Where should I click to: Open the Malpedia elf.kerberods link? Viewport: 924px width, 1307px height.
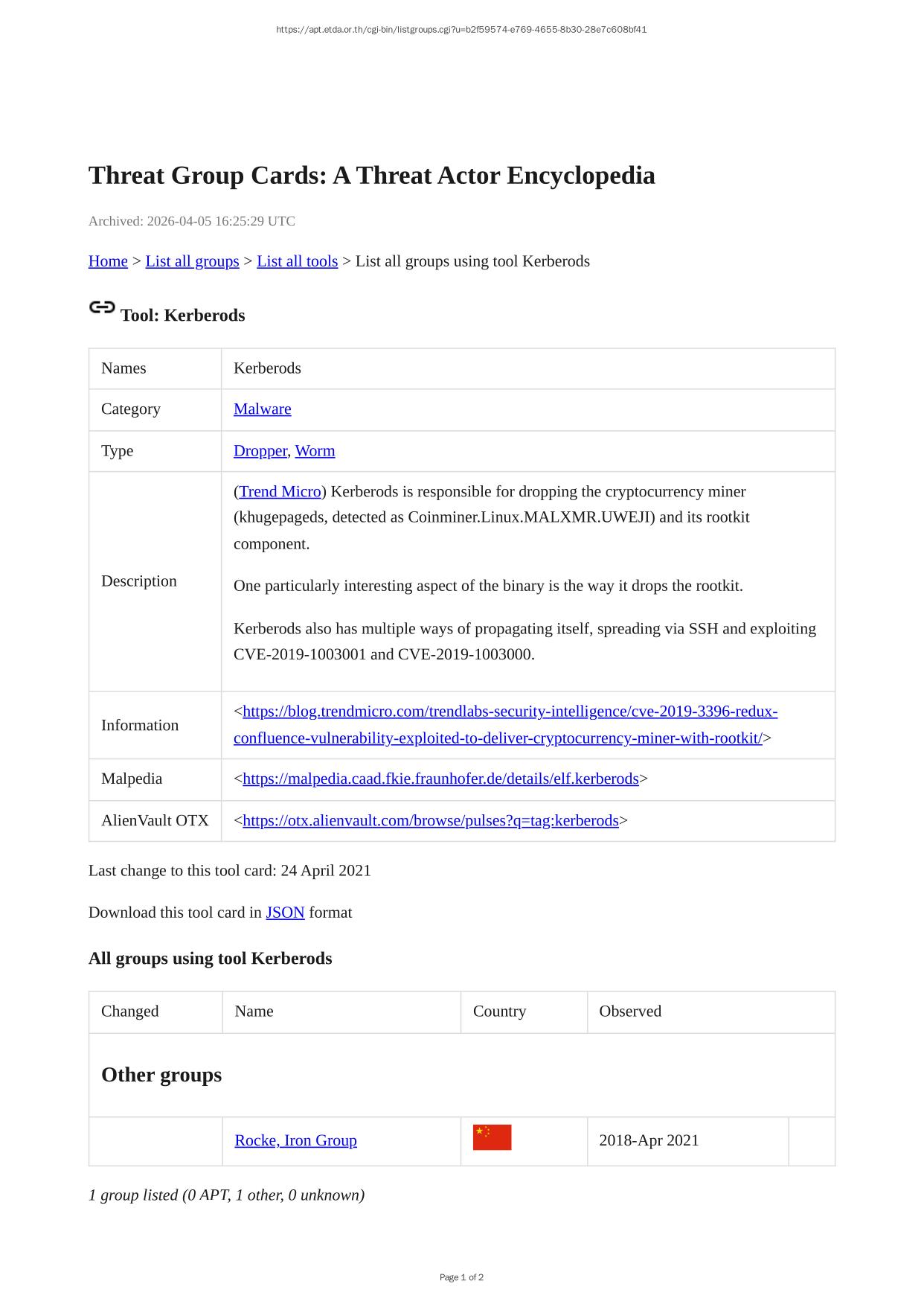440,779
